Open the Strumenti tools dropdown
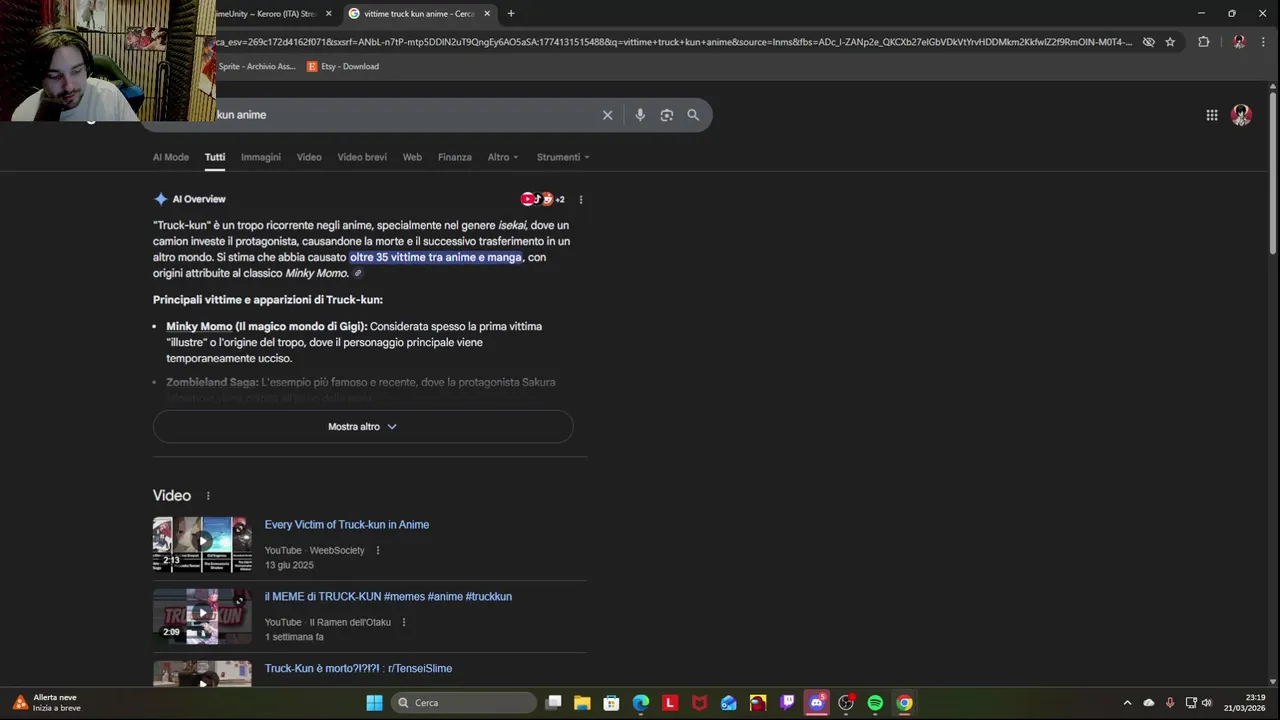Screen dimensions: 1280x720 [563, 157]
